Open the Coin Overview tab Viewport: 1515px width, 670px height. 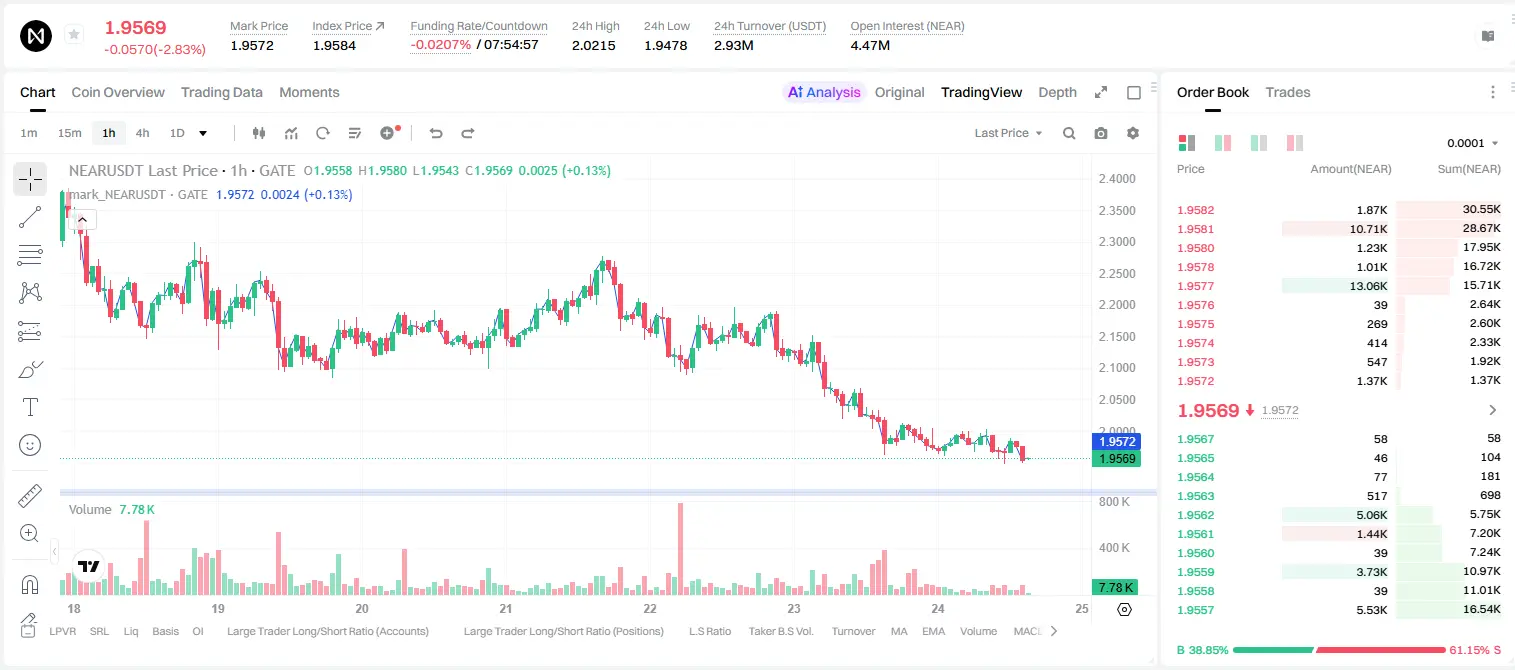118,92
